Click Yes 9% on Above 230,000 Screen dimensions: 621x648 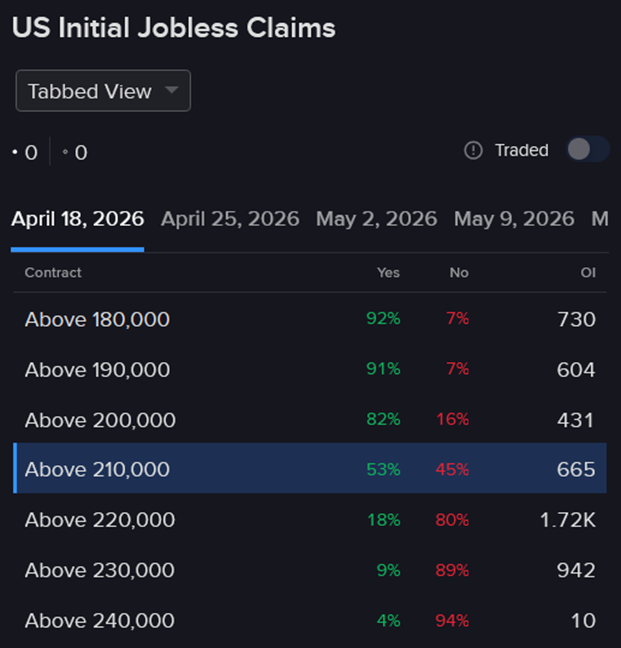(388, 570)
